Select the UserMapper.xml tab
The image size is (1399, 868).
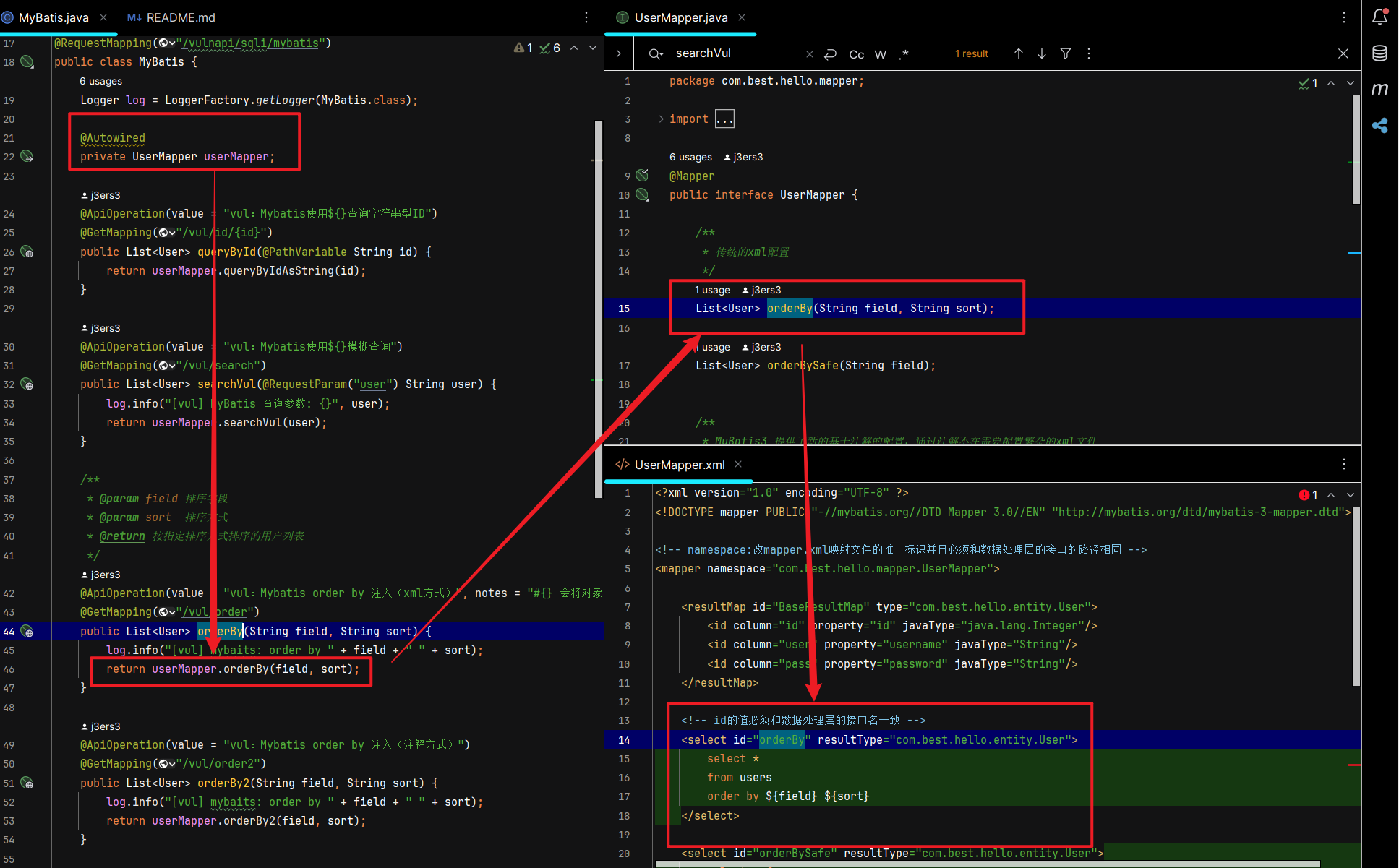point(679,465)
